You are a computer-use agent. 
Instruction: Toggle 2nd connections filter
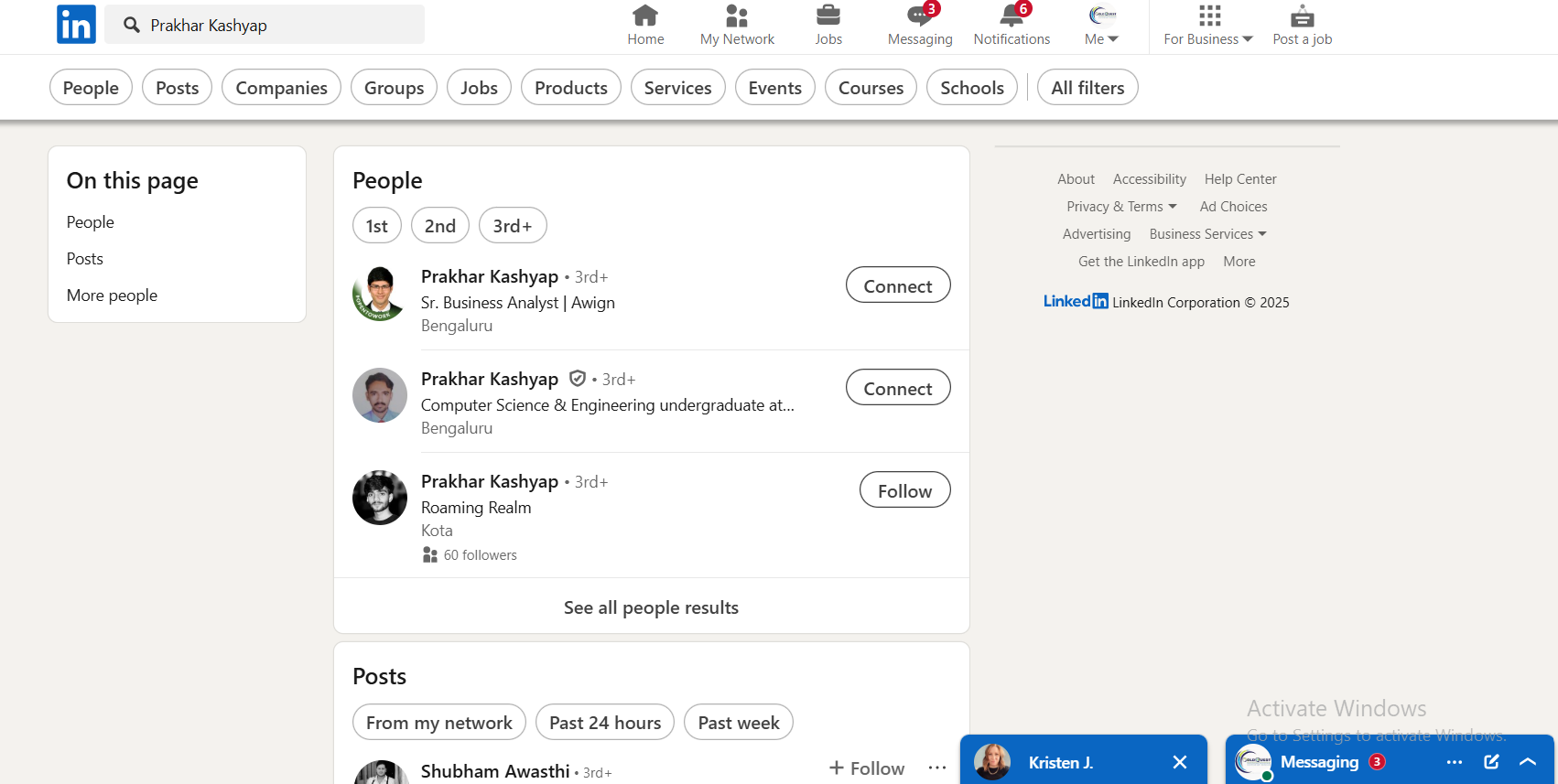tap(440, 226)
